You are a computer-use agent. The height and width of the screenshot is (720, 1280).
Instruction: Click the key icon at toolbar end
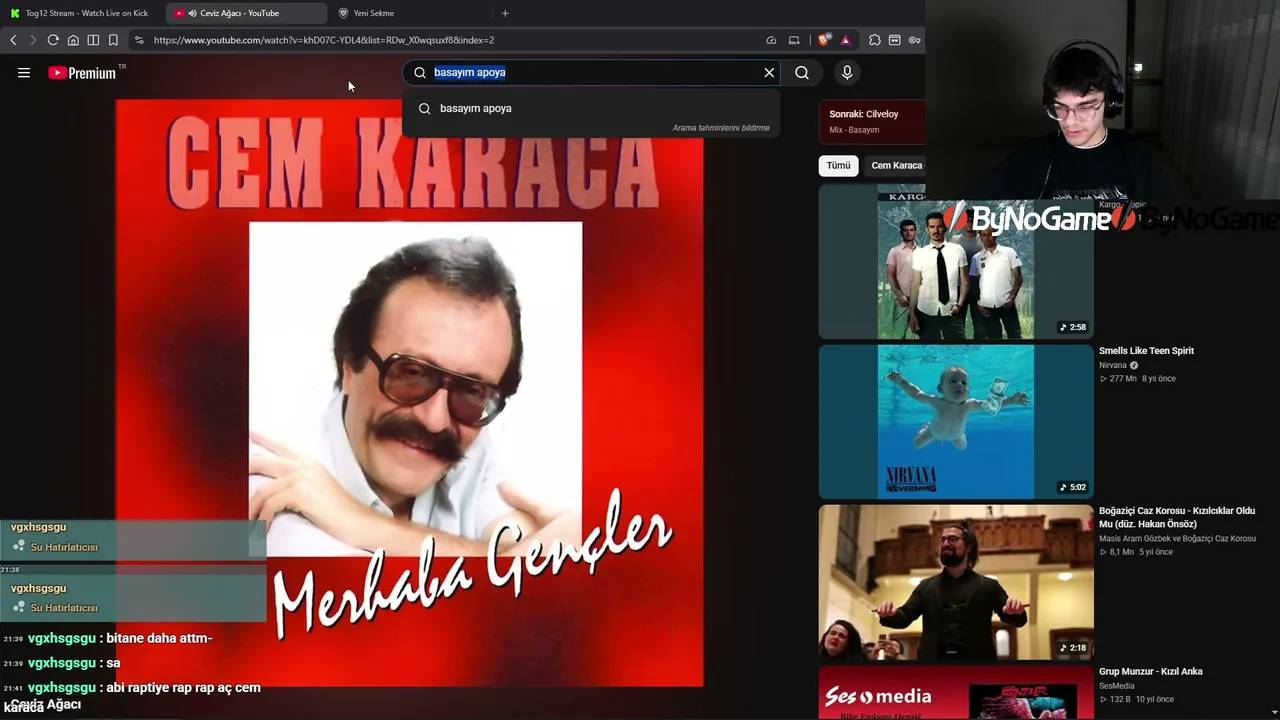914,40
